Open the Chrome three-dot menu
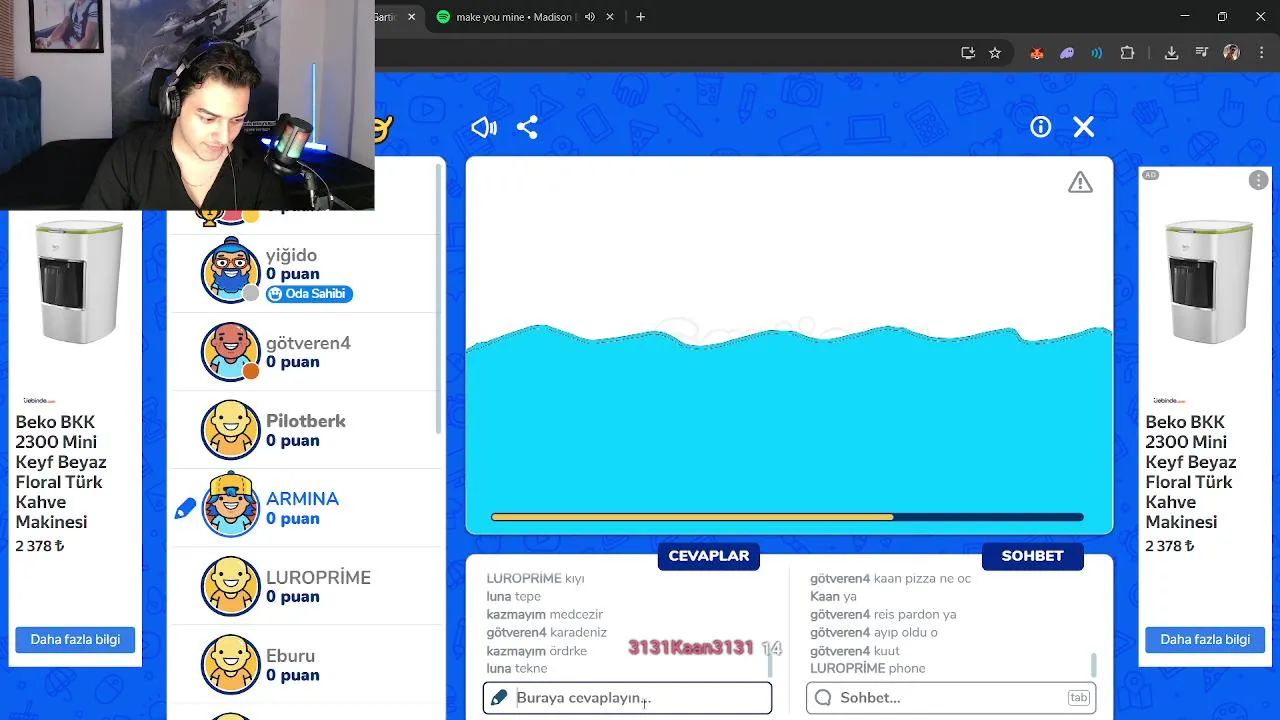Image resolution: width=1280 pixels, height=720 pixels. tap(1260, 53)
